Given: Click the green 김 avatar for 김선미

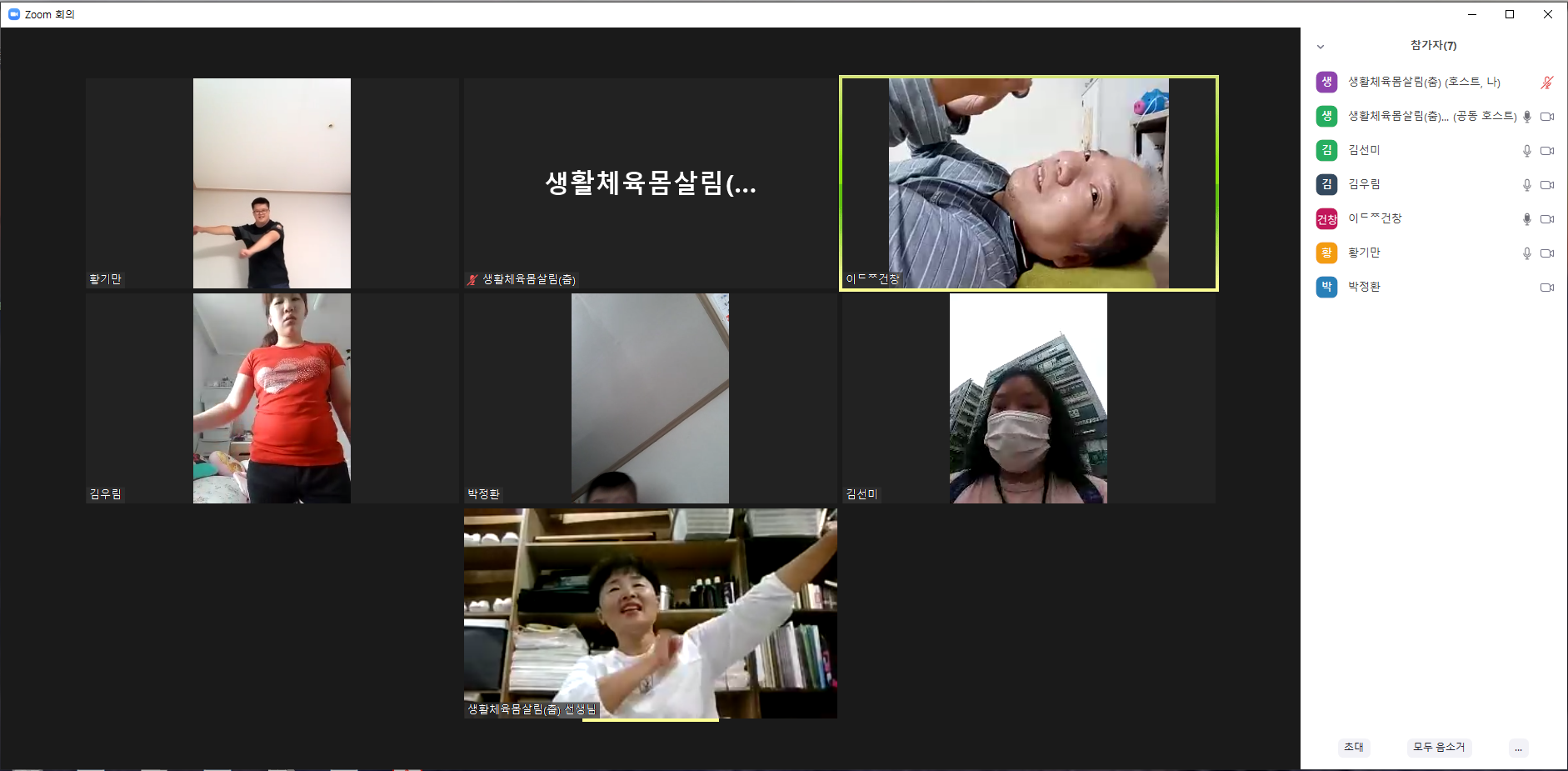Looking at the screenshot, I should 1326,150.
